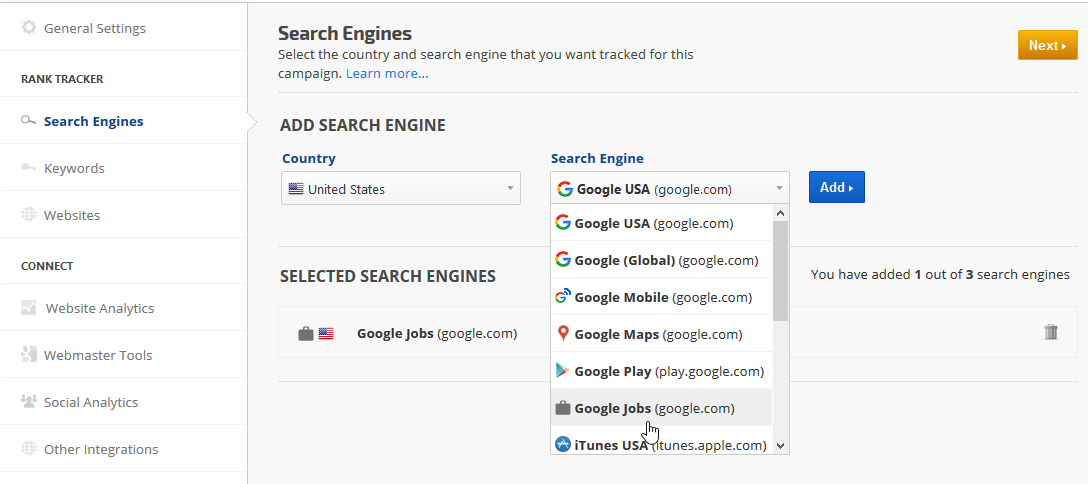
Task: Open the Country dropdown showing United States
Action: tap(400, 189)
